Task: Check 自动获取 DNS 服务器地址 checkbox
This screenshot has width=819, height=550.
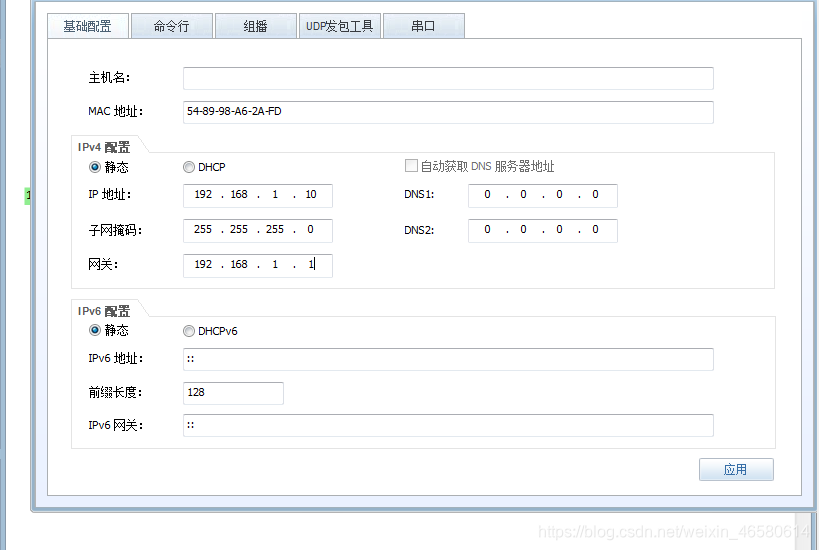Action: 412,166
